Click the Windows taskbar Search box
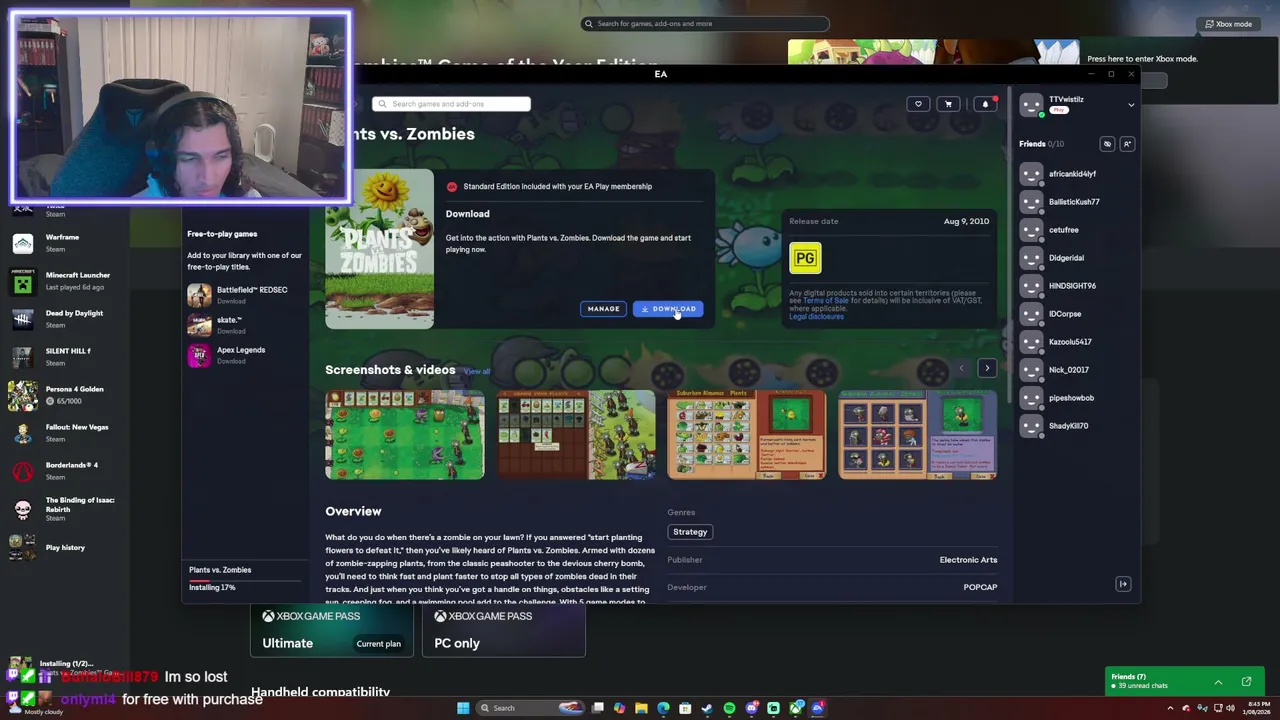Screen dimensions: 1280x720 [x=530, y=708]
